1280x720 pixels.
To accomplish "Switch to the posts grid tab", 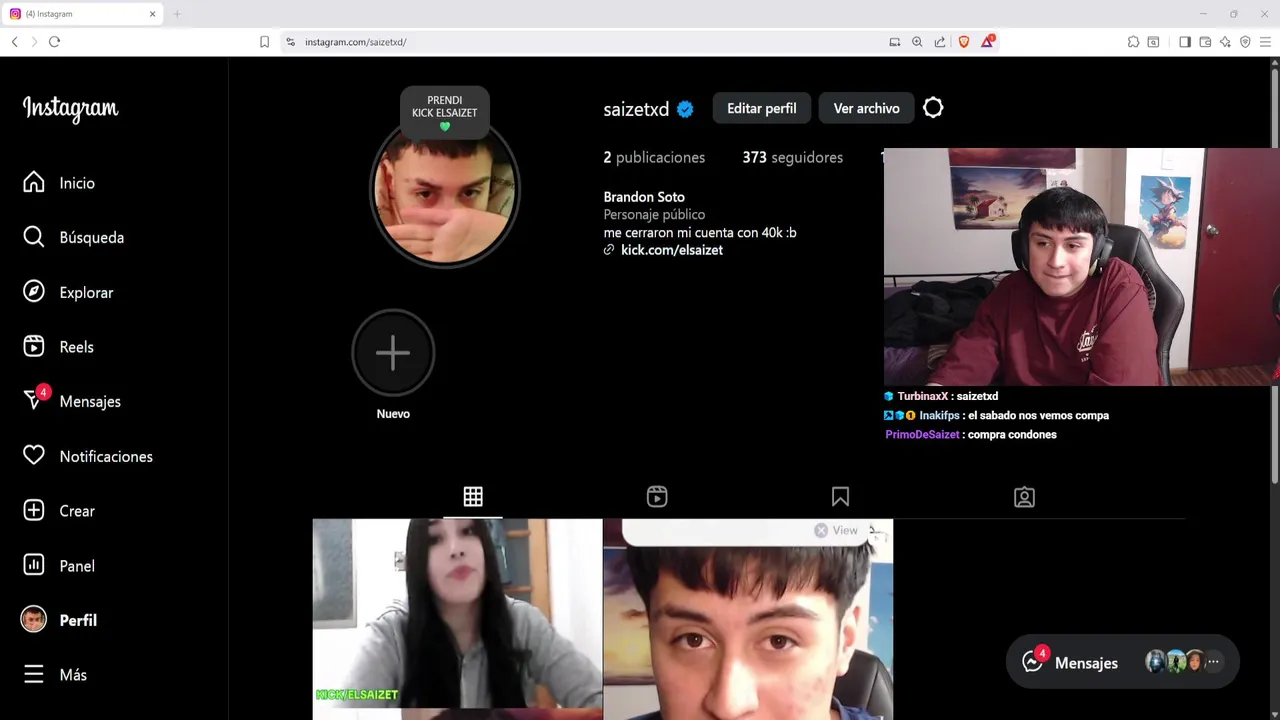I will point(473,497).
